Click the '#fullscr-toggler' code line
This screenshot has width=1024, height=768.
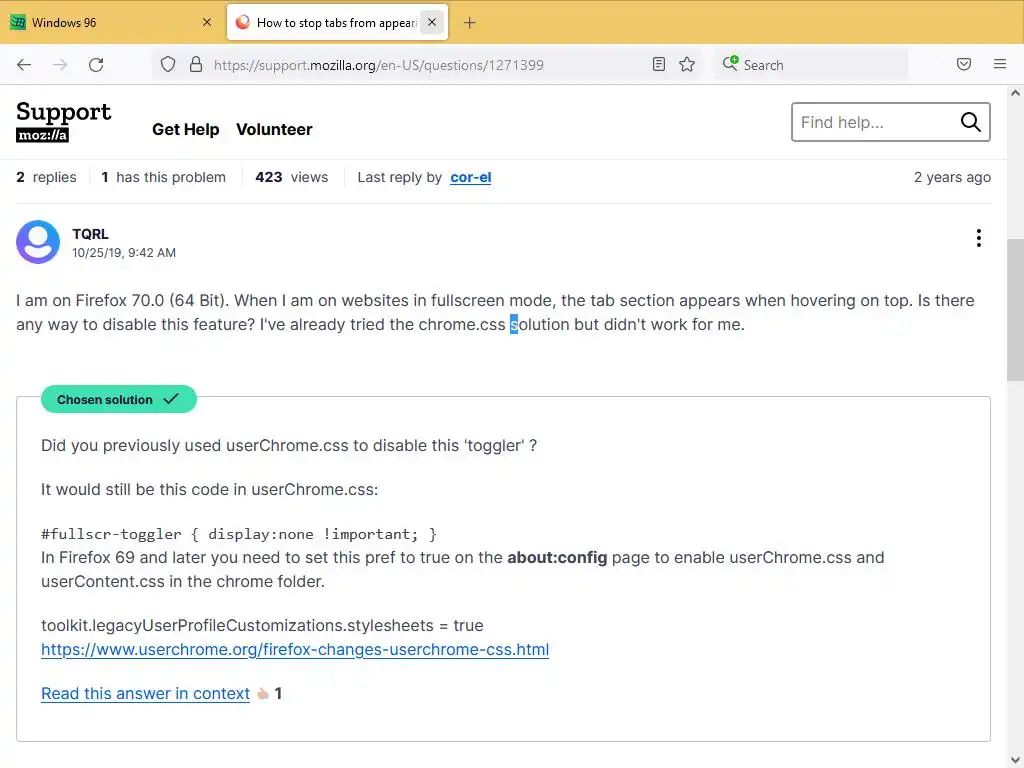[239, 534]
